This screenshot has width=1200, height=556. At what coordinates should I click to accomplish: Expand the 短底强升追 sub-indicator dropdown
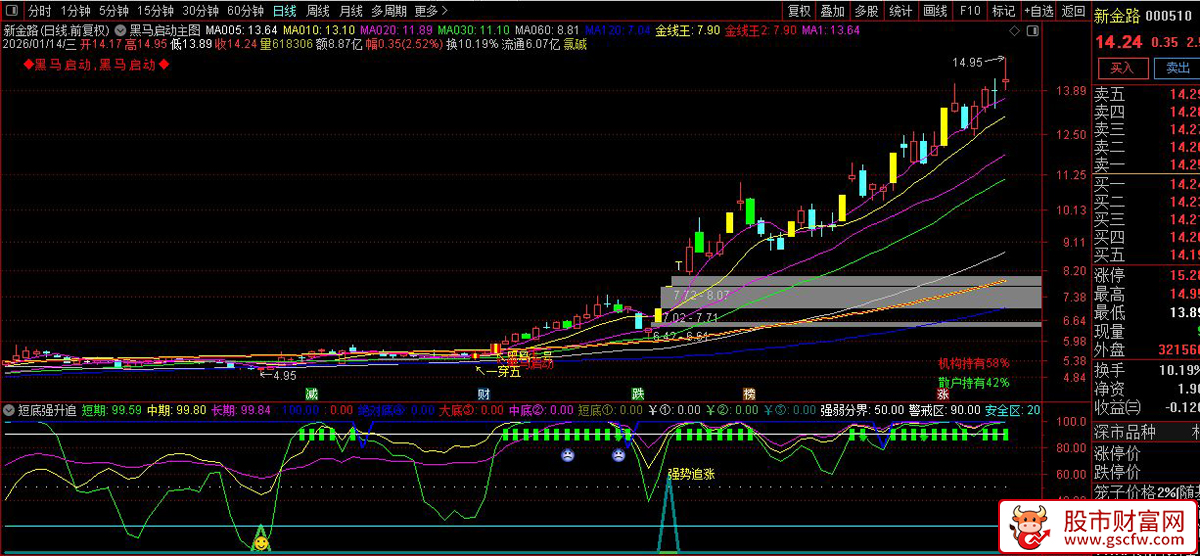[x=9, y=410]
